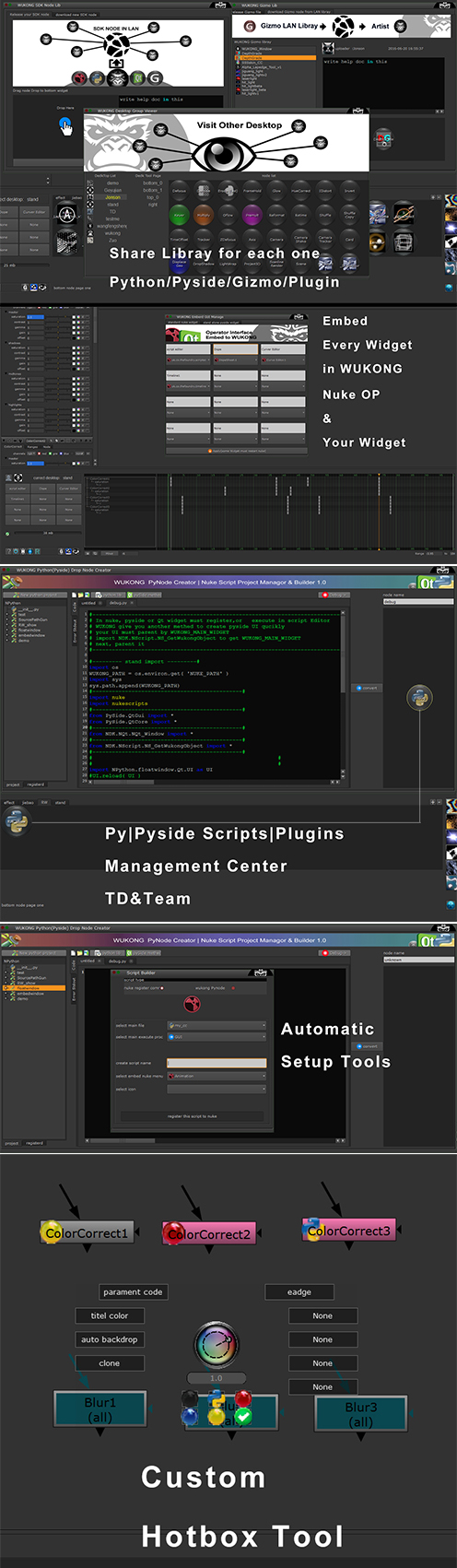Click the 'titel color' hotbox button

(110, 1315)
